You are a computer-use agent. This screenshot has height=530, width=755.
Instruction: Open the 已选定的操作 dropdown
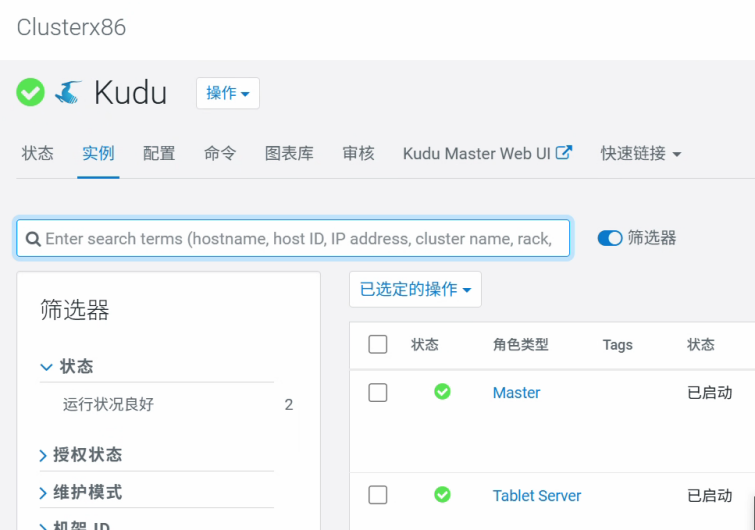(x=415, y=289)
